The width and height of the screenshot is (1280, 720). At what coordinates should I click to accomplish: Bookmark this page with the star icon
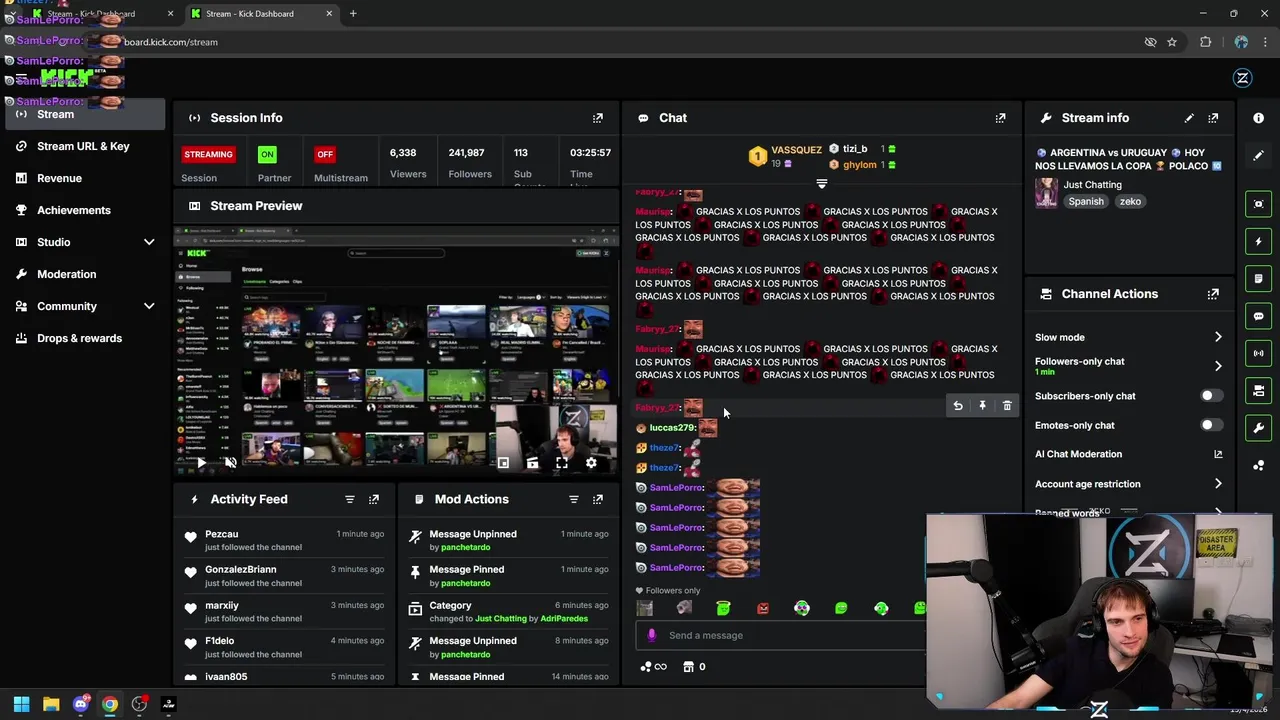pyautogui.click(x=1172, y=42)
